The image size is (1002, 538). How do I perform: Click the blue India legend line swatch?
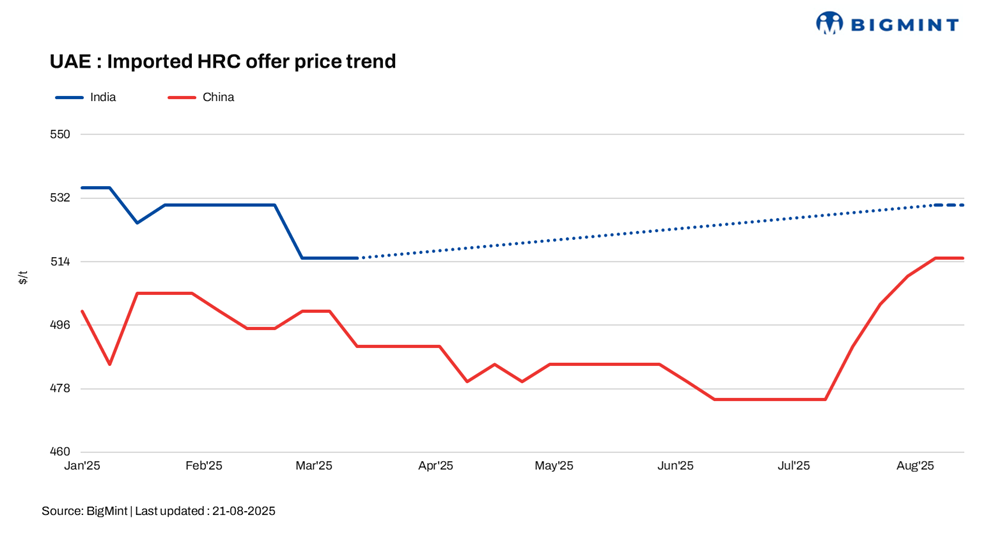[x=68, y=97]
